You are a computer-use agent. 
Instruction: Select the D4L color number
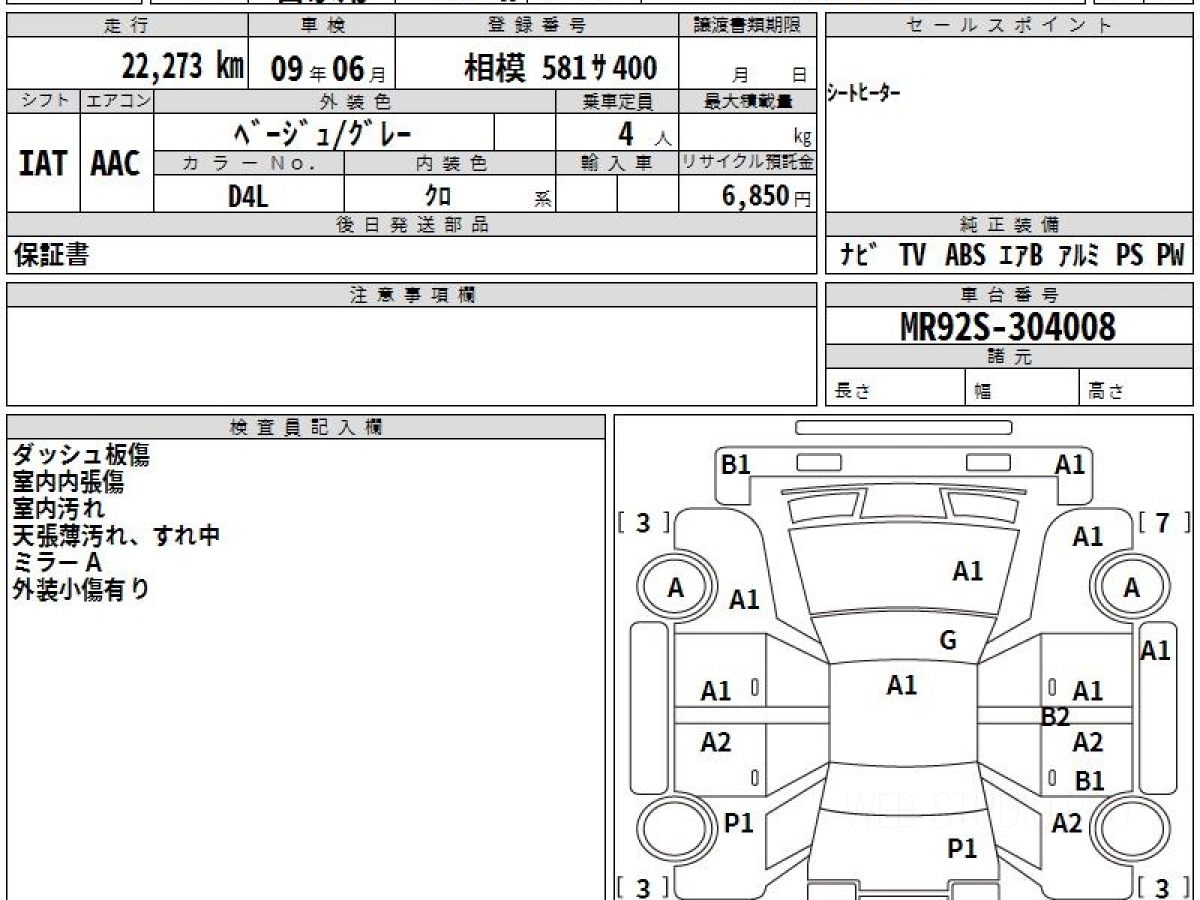248,196
